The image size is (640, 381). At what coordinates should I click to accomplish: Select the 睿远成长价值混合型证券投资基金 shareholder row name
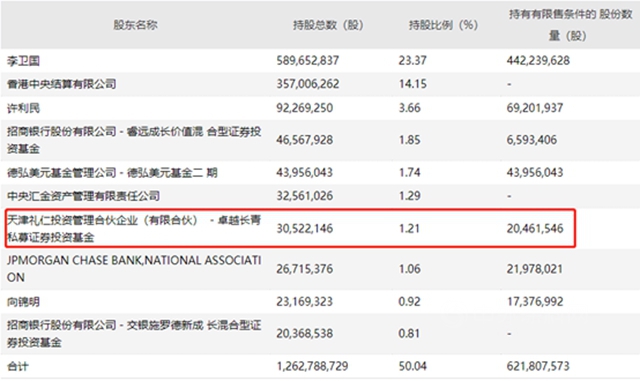[134, 140]
